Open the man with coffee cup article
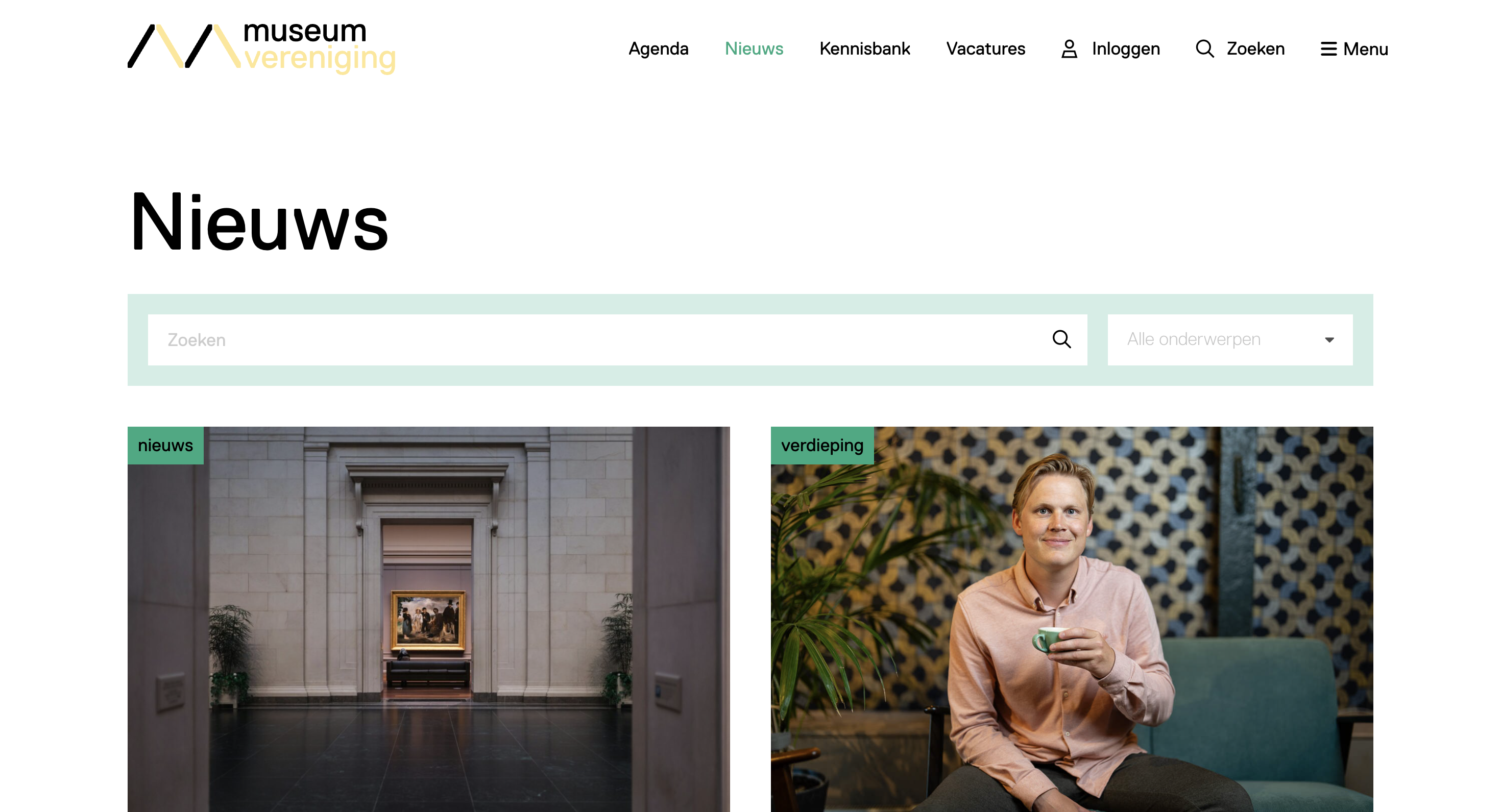 point(1072,619)
